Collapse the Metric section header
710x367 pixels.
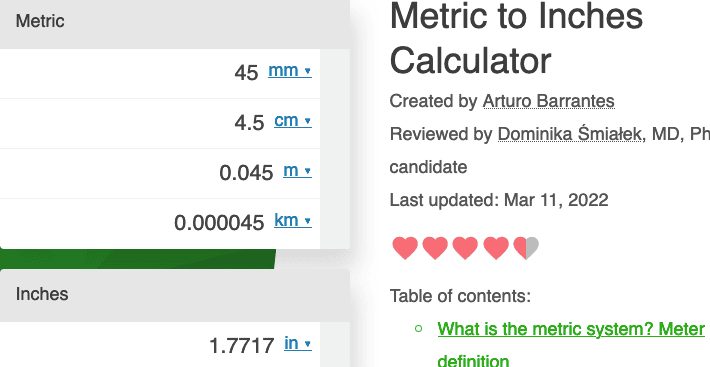175,24
